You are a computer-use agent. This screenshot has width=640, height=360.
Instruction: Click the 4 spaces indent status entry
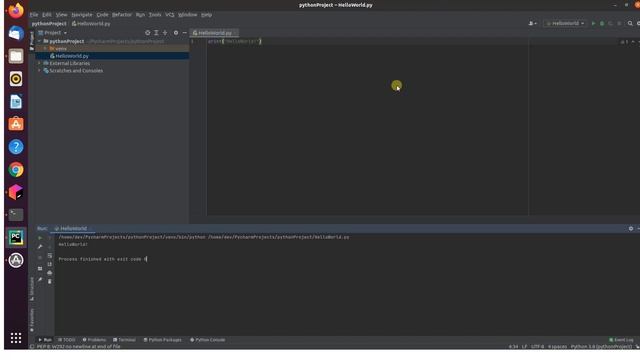click(557, 347)
